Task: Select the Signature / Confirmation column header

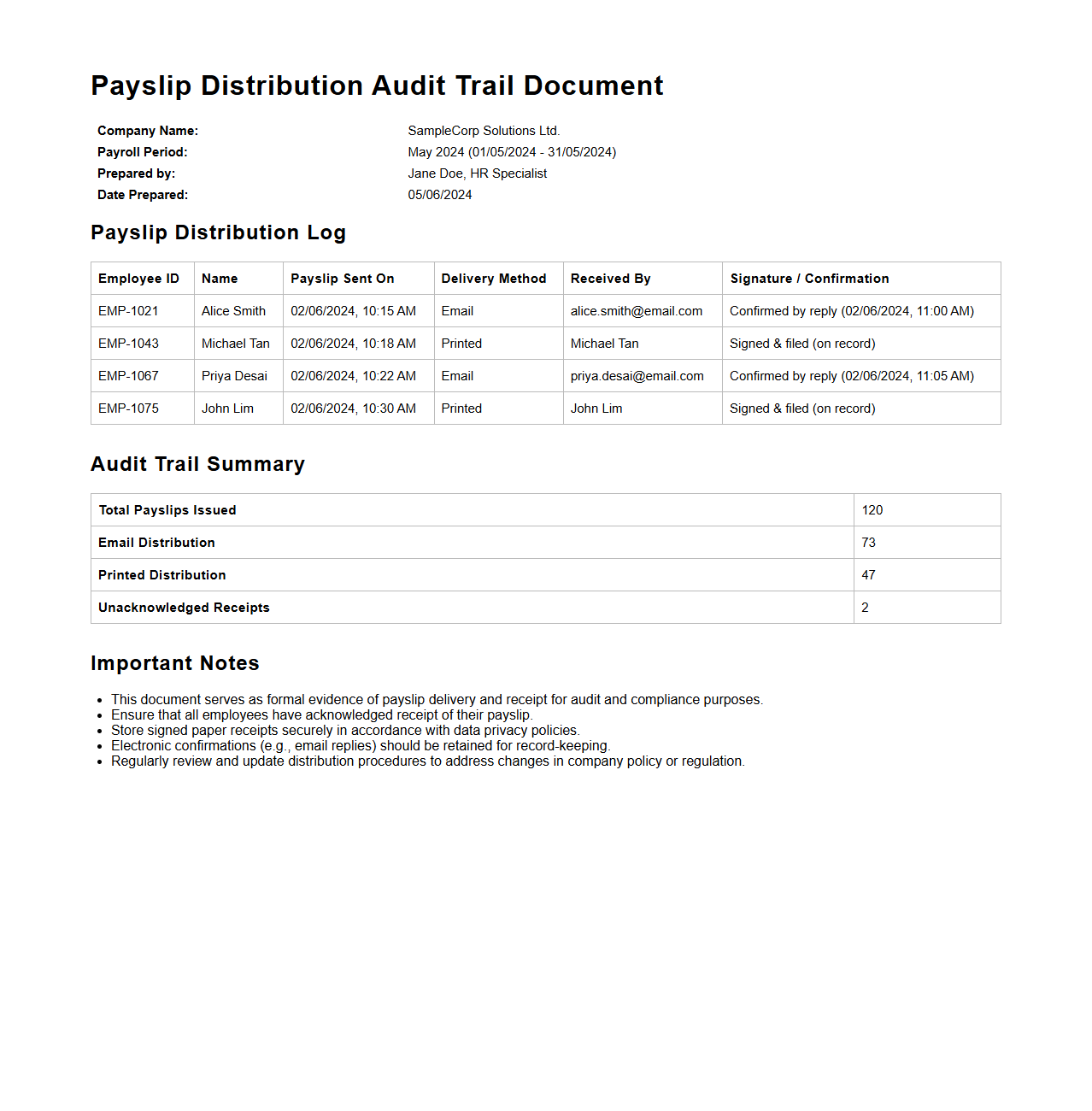Action: pyautogui.click(x=808, y=279)
